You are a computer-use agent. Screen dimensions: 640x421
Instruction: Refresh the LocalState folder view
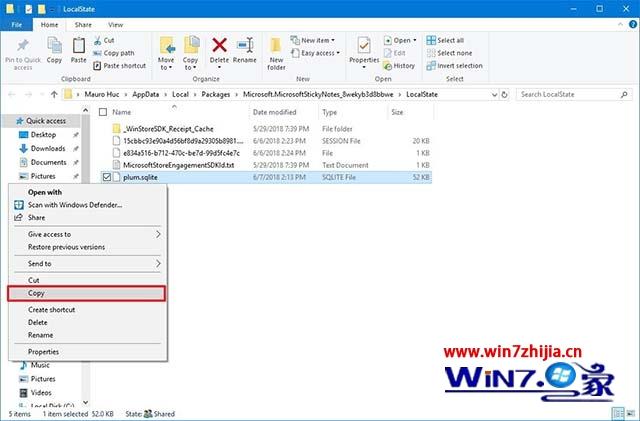[504, 95]
